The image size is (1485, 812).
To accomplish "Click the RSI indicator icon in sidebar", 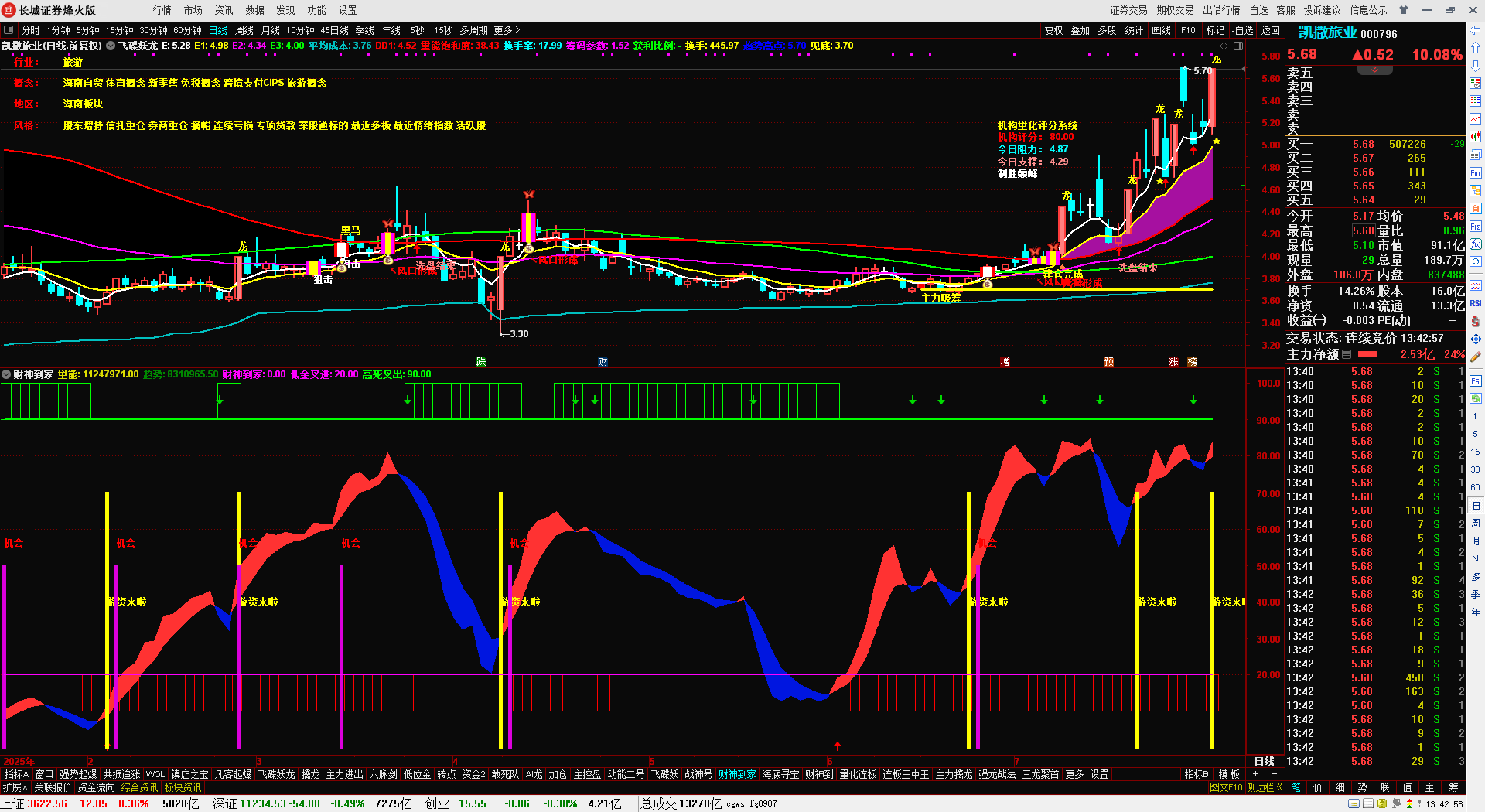I will click(x=1476, y=303).
